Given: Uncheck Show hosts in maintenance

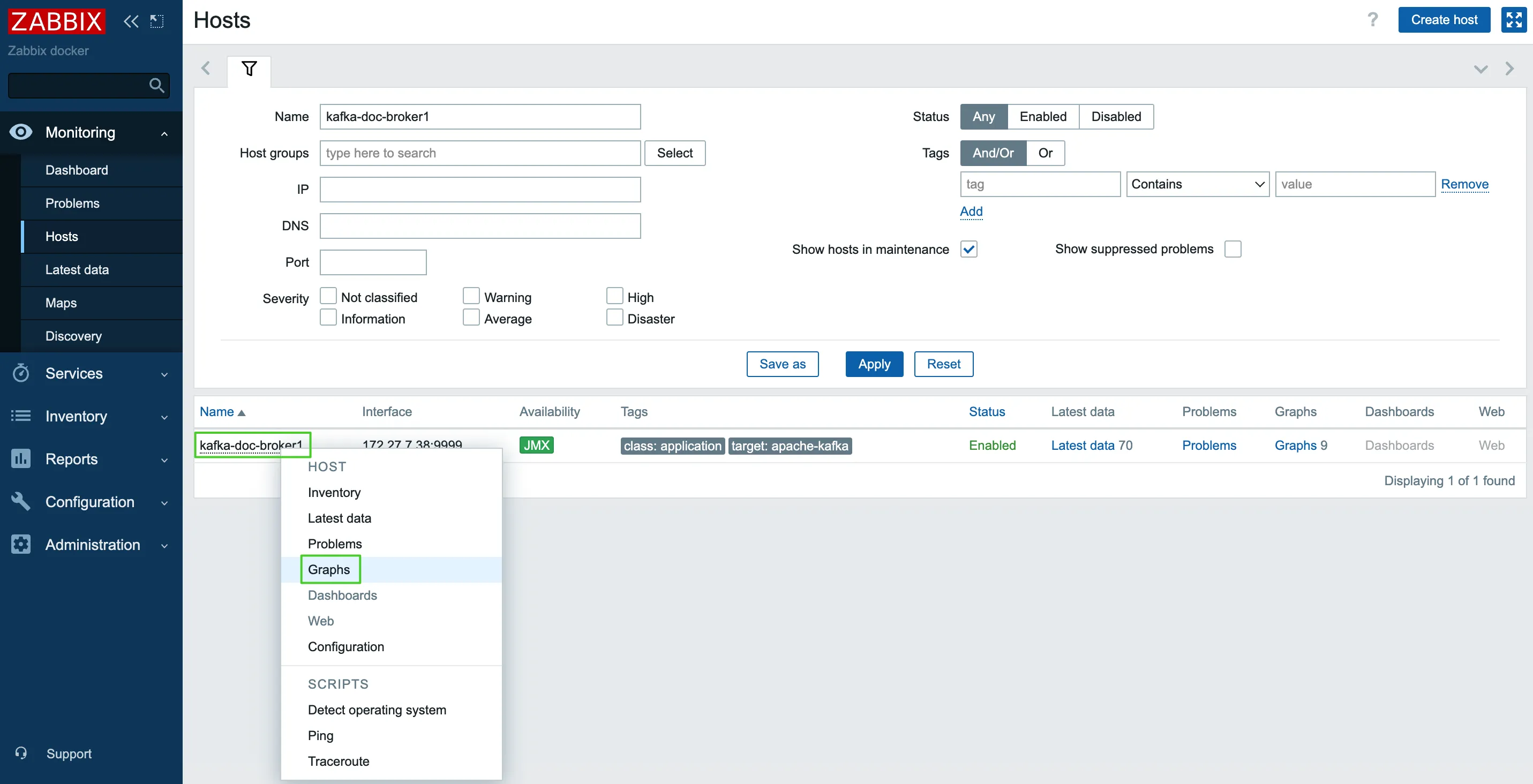Looking at the screenshot, I should click(968, 249).
